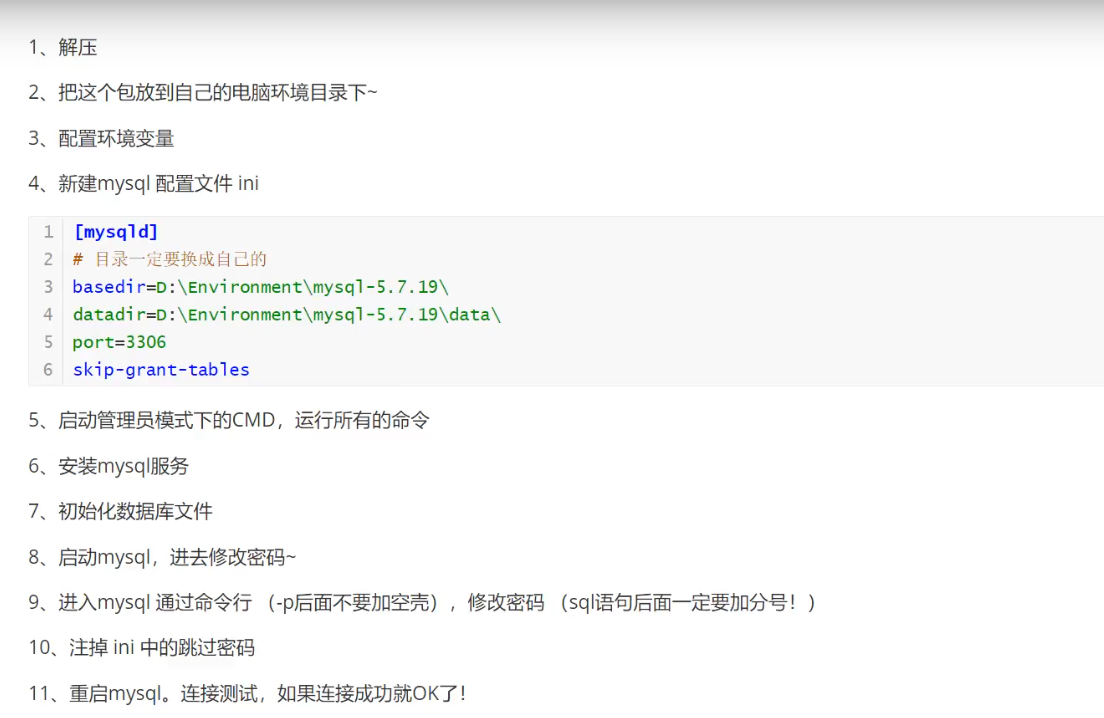Click the skip-grant-tables code line
Image resolution: width=1104 pixels, height=718 pixels.
[160, 369]
